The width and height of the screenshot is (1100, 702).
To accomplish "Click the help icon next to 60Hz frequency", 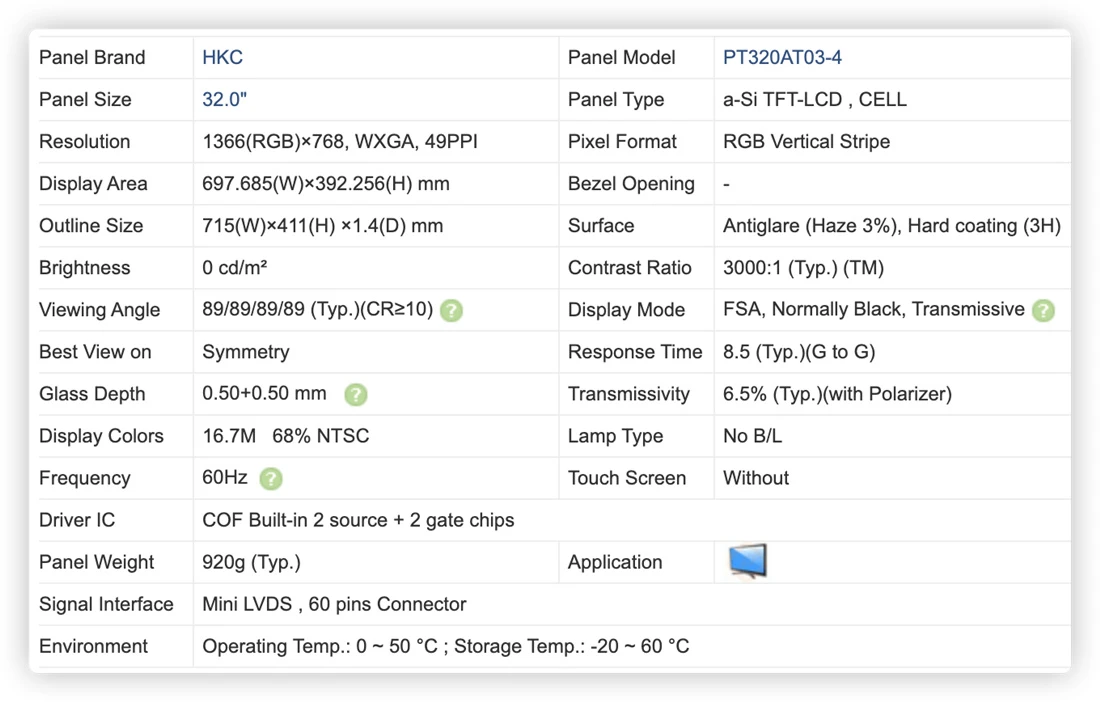I will coord(271,479).
